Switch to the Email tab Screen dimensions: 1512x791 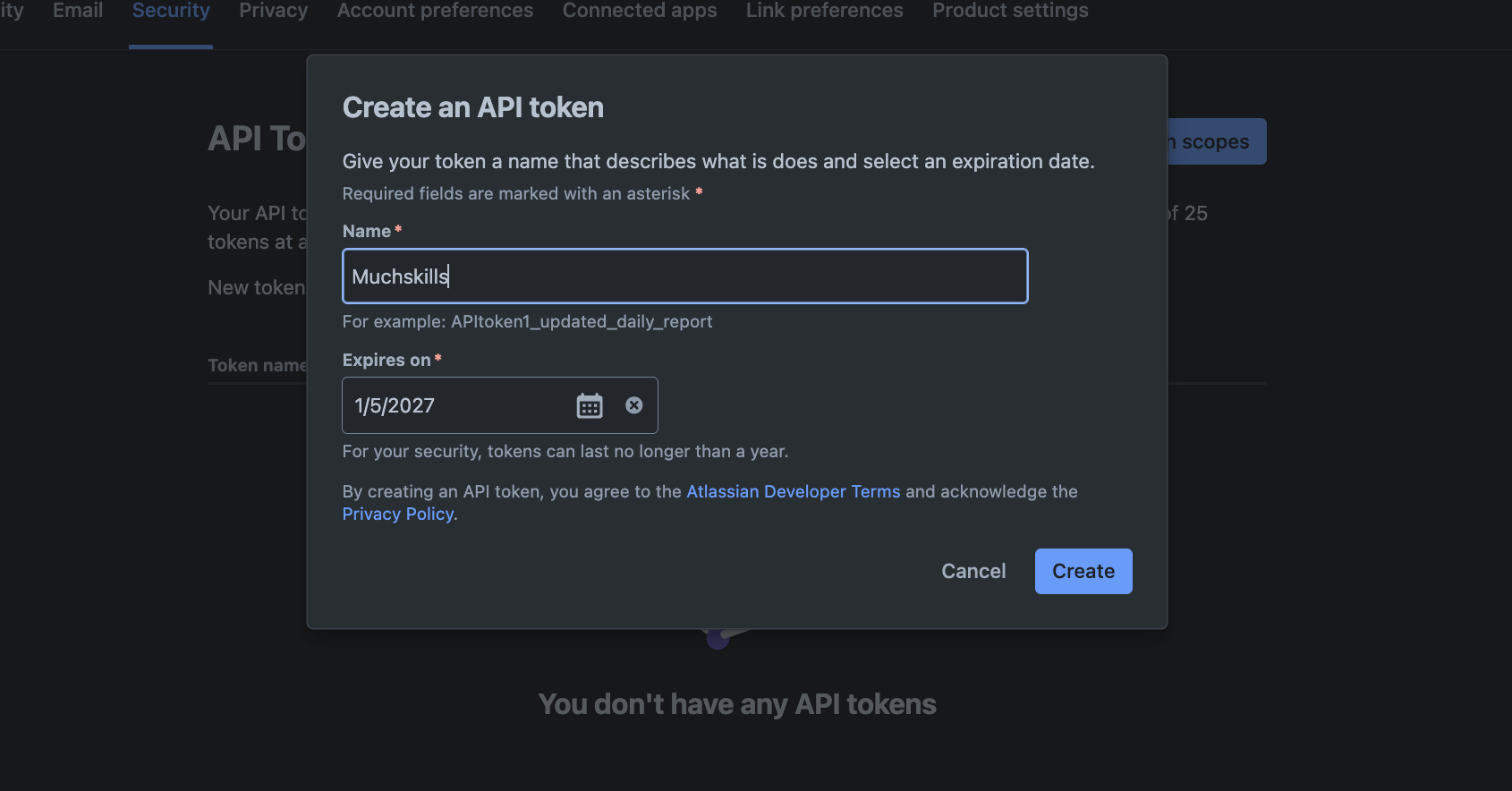(x=78, y=11)
